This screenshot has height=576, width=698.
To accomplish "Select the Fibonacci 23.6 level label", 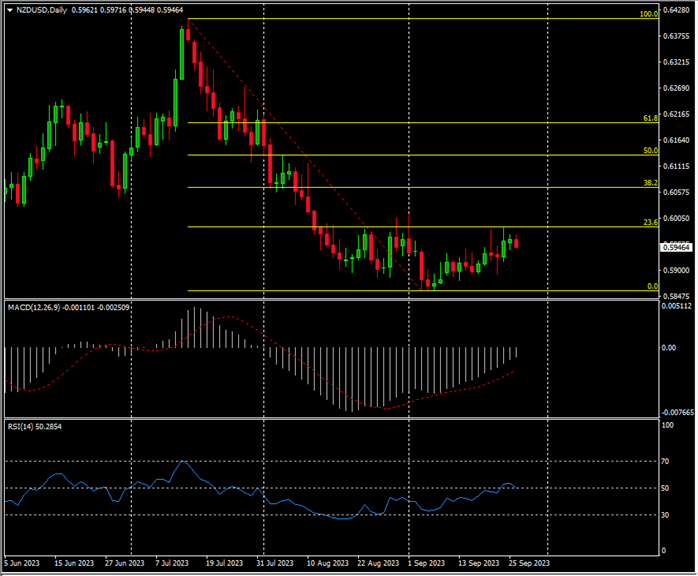I will click(x=648, y=222).
